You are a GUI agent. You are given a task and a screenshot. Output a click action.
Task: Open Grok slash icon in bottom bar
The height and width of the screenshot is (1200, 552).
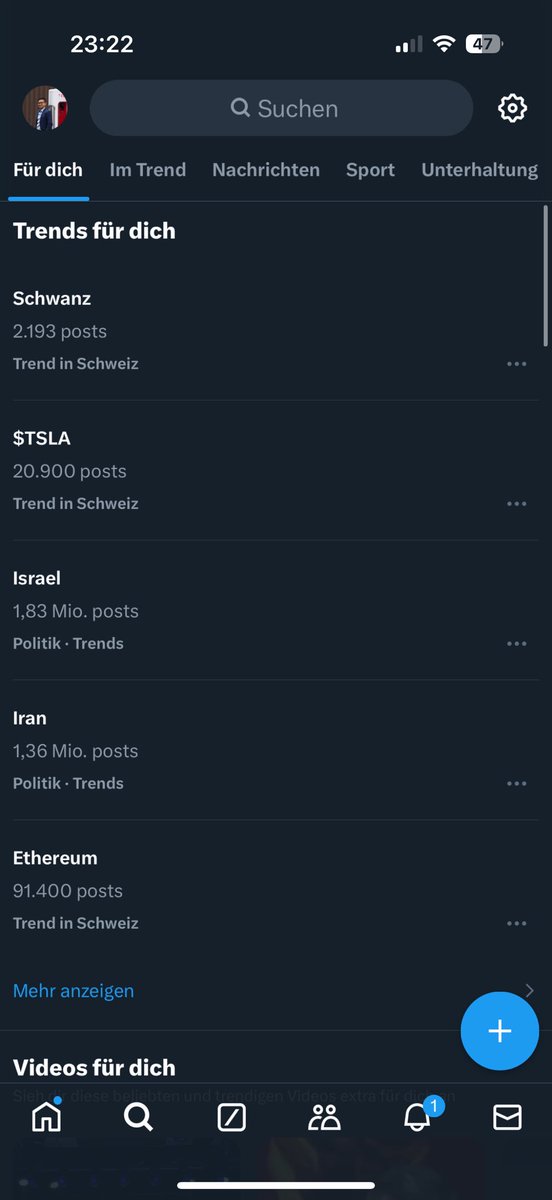(231, 1117)
